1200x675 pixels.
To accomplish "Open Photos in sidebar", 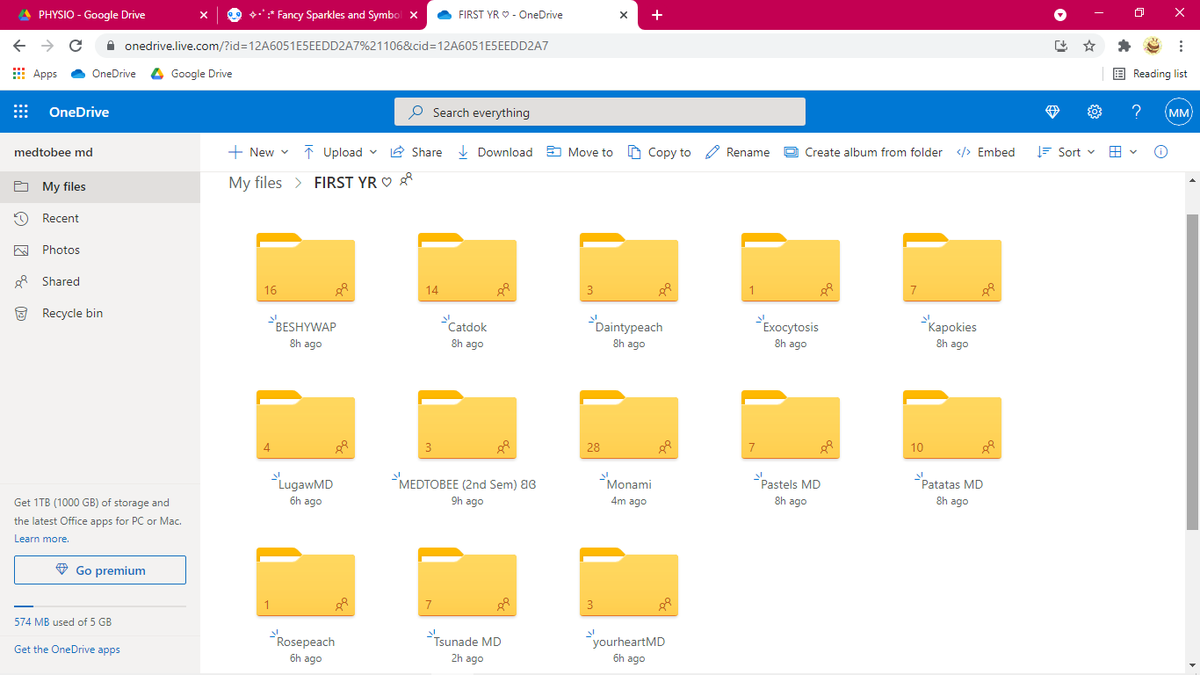I will pos(100,250).
